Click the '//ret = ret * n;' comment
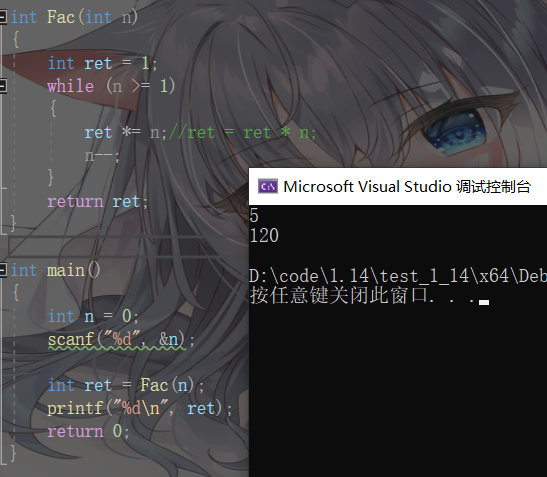 pos(243,133)
